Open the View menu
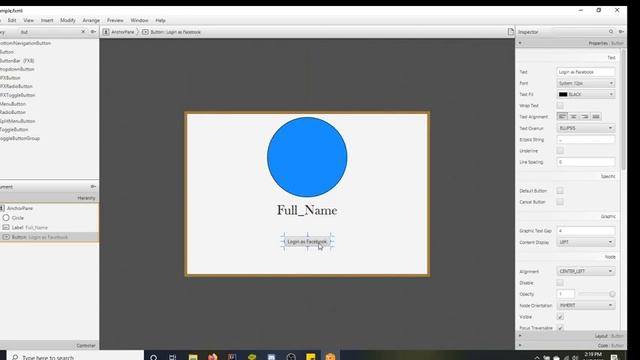Screen dimensions: 640x360 [29, 20]
